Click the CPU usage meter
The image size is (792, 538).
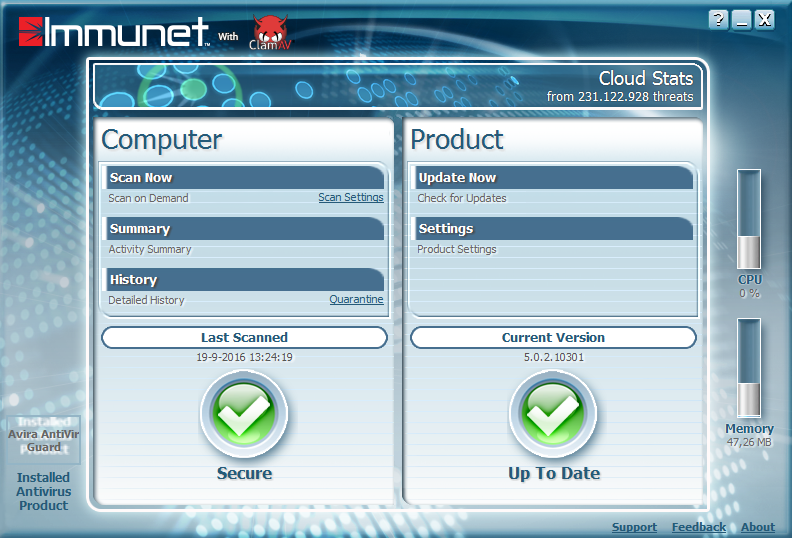(x=749, y=219)
